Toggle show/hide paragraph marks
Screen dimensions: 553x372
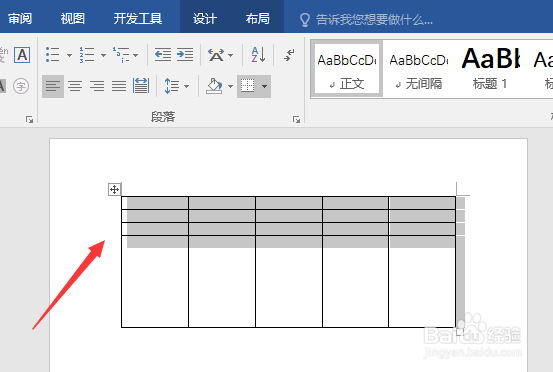pyautogui.click(x=289, y=55)
